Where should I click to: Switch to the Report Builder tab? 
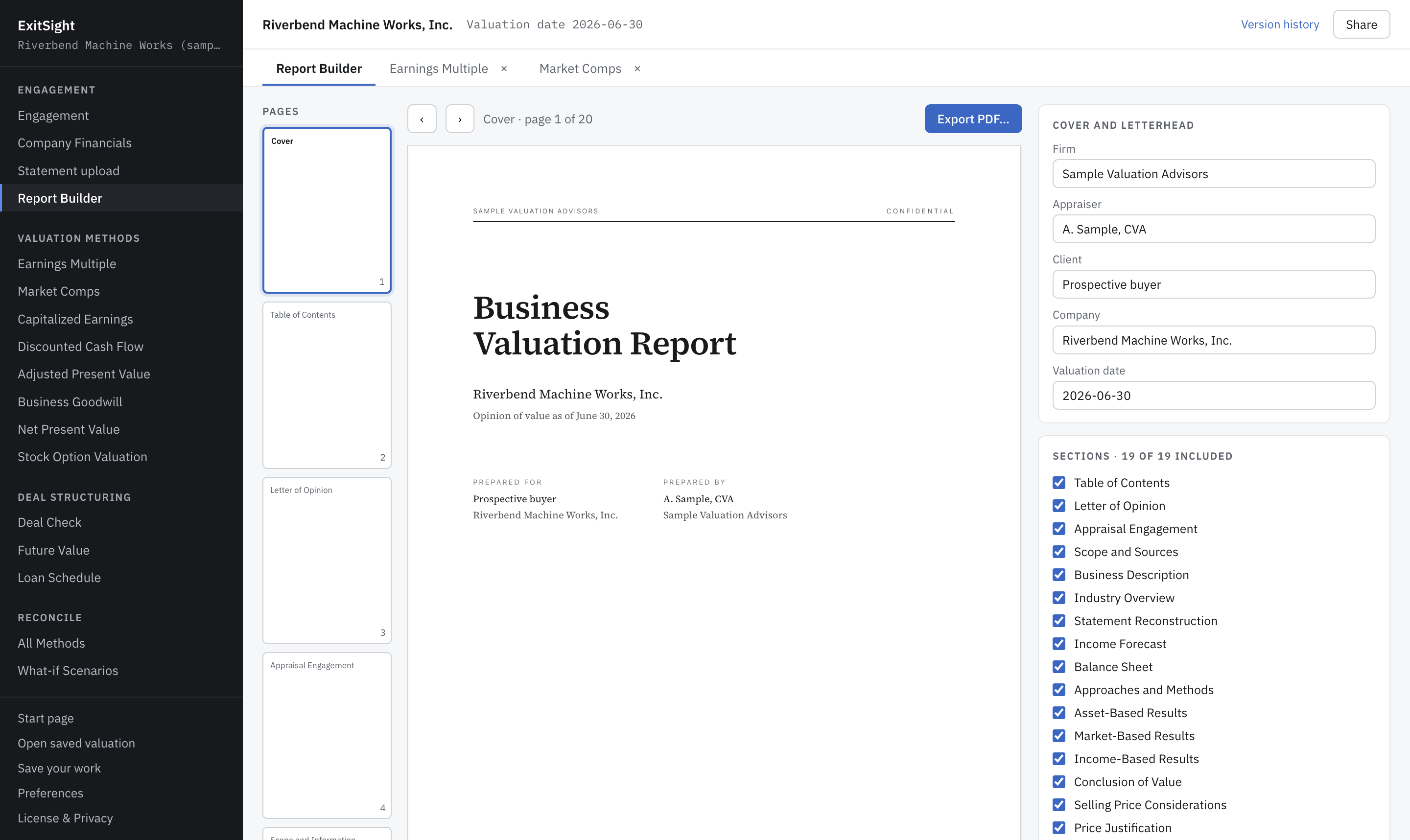[319, 69]
